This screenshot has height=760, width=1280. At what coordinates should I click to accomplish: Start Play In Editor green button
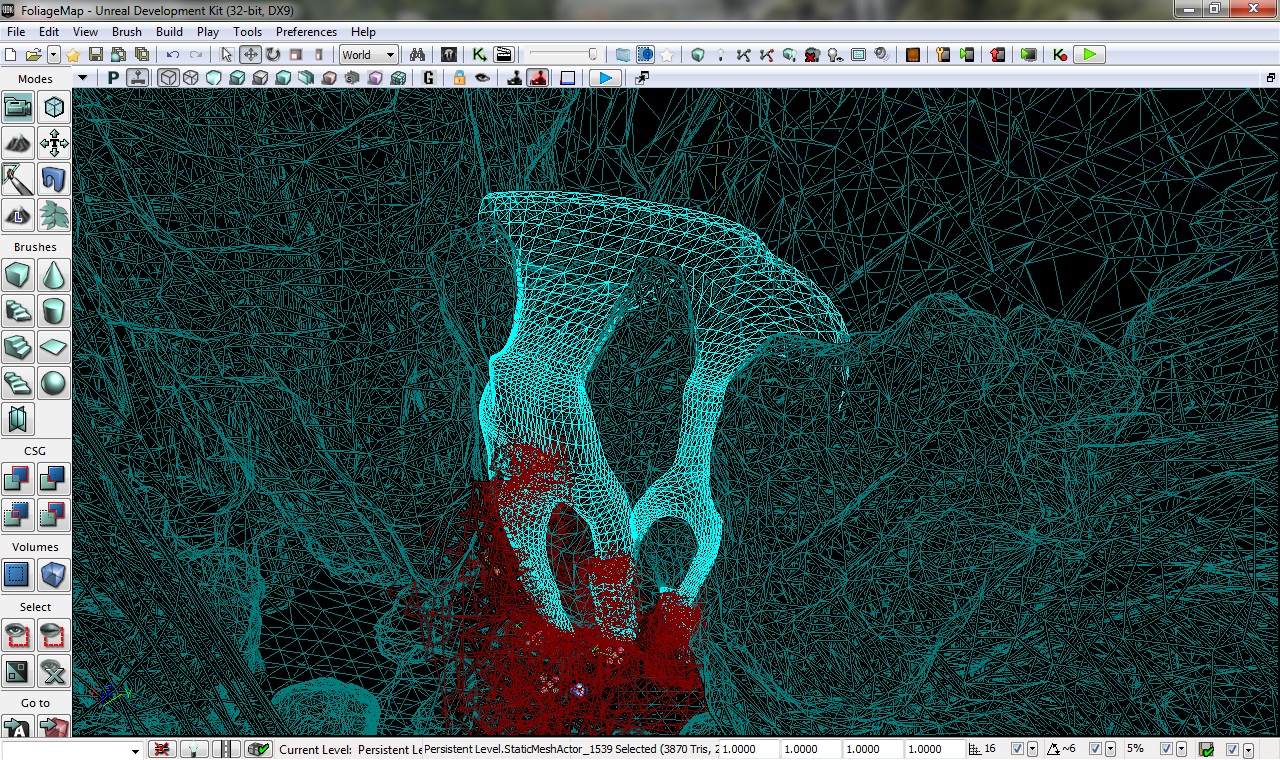tap(1089, 55)
